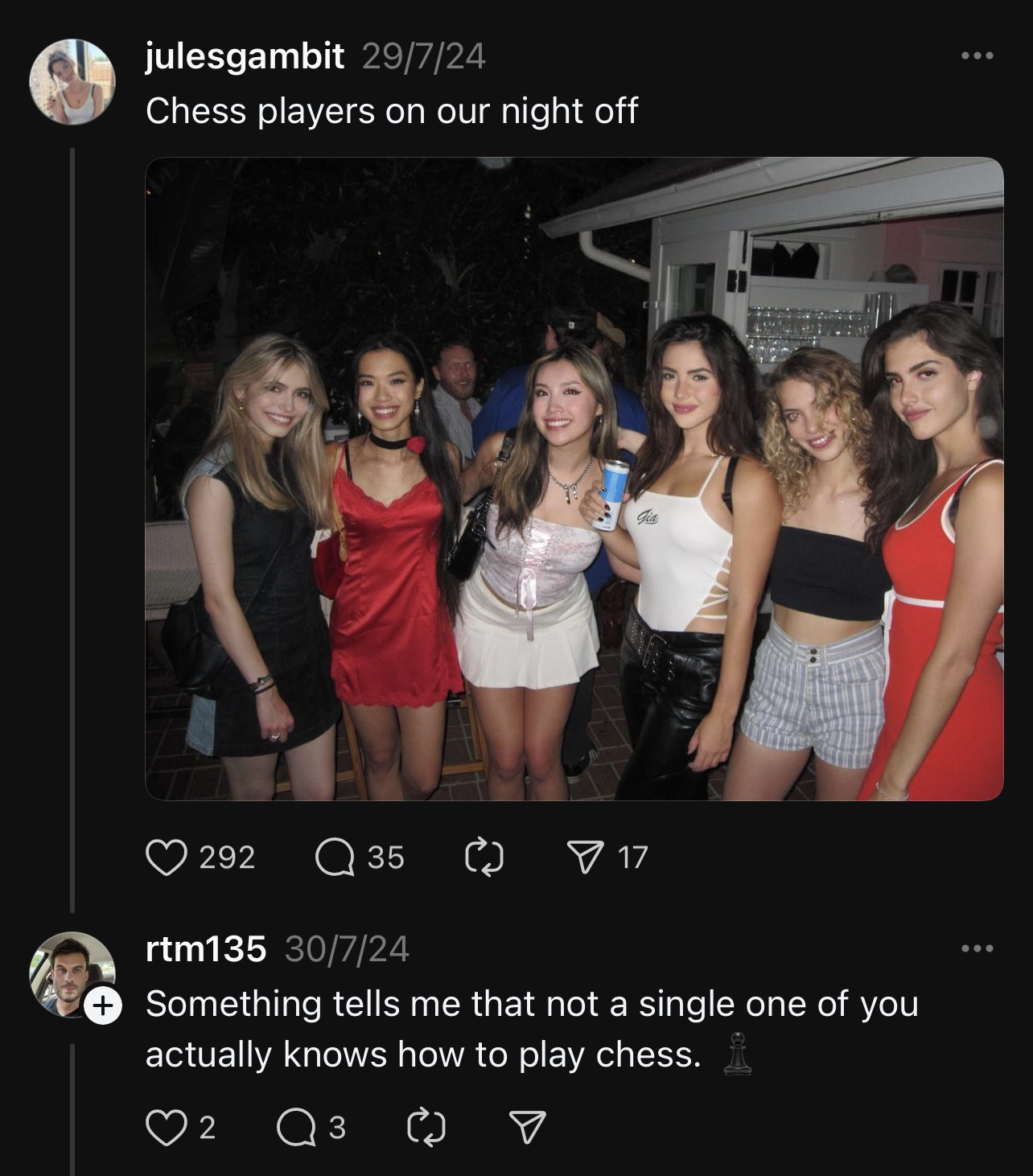1033x1176 pixels.
Task: View the 35 replies count
Action: [x=385, y=860]
